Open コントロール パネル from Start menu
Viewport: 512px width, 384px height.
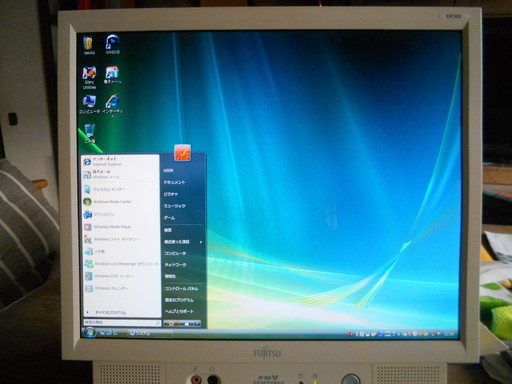coord(181,288)
